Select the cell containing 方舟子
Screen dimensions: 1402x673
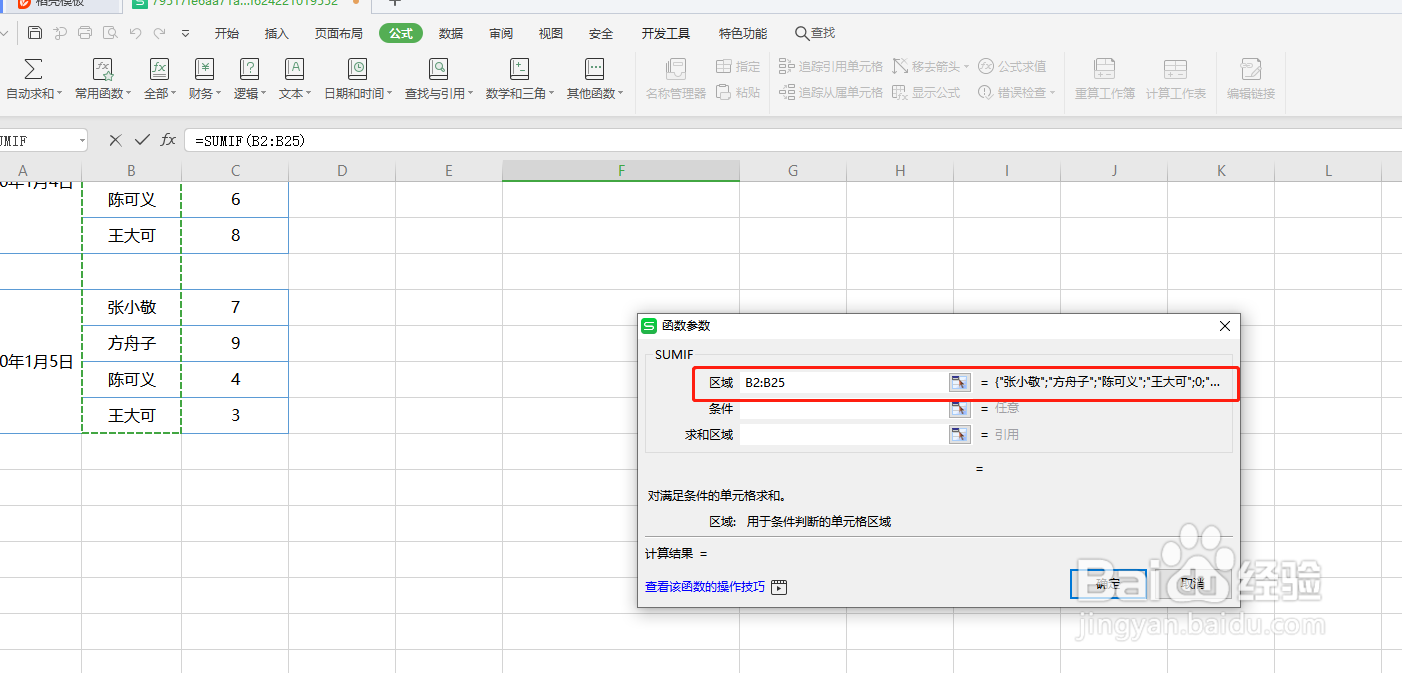[x=132, y=343]
